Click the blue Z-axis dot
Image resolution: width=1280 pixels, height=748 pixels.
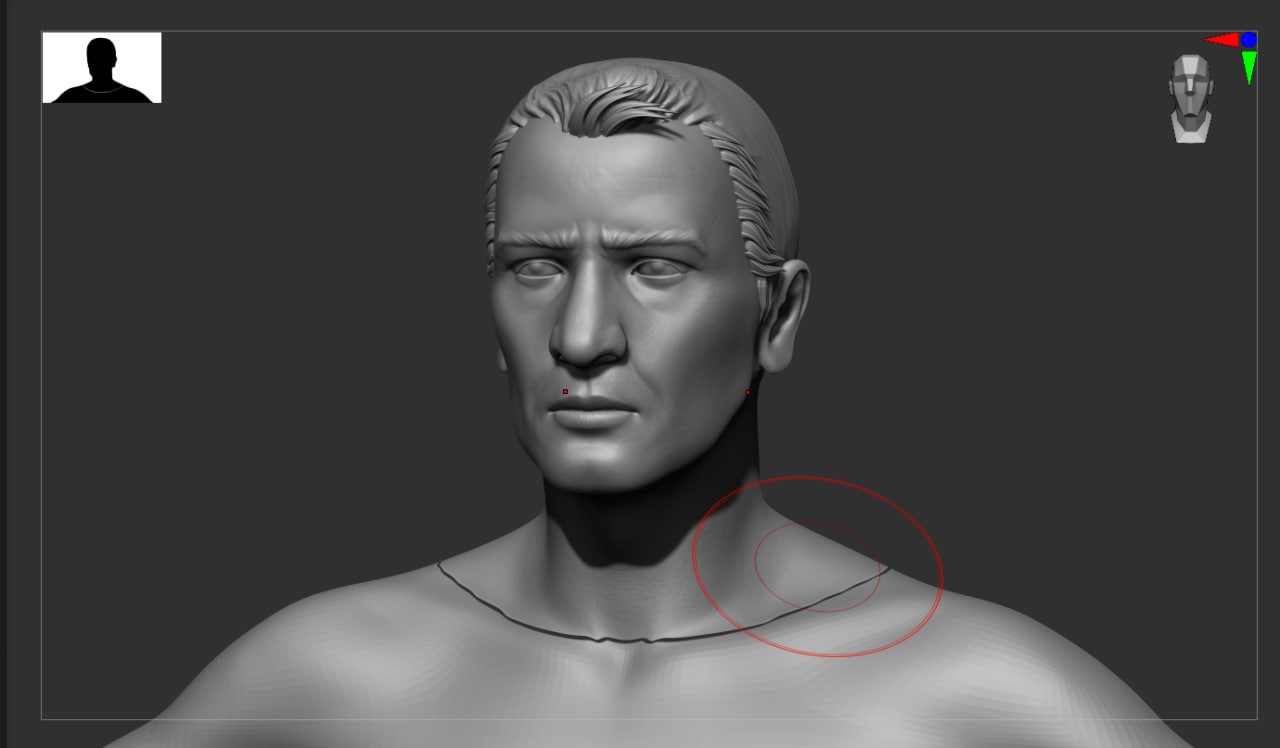coord(1249,40)
